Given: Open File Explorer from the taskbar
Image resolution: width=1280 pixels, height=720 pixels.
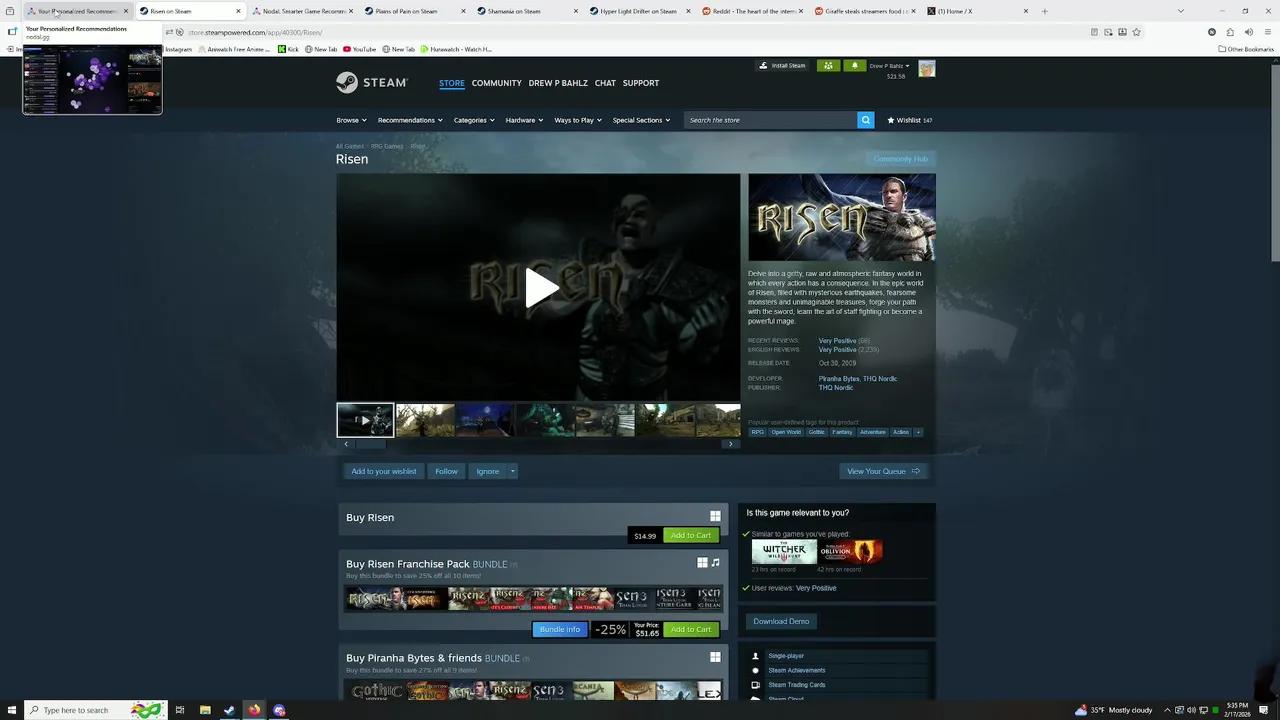Looking at the screenshot, I should 205,710.
